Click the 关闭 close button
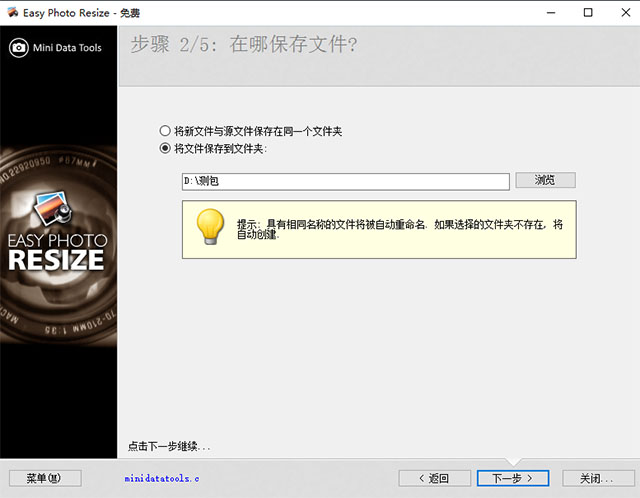 pyautogui.click(x=598, y=478)
